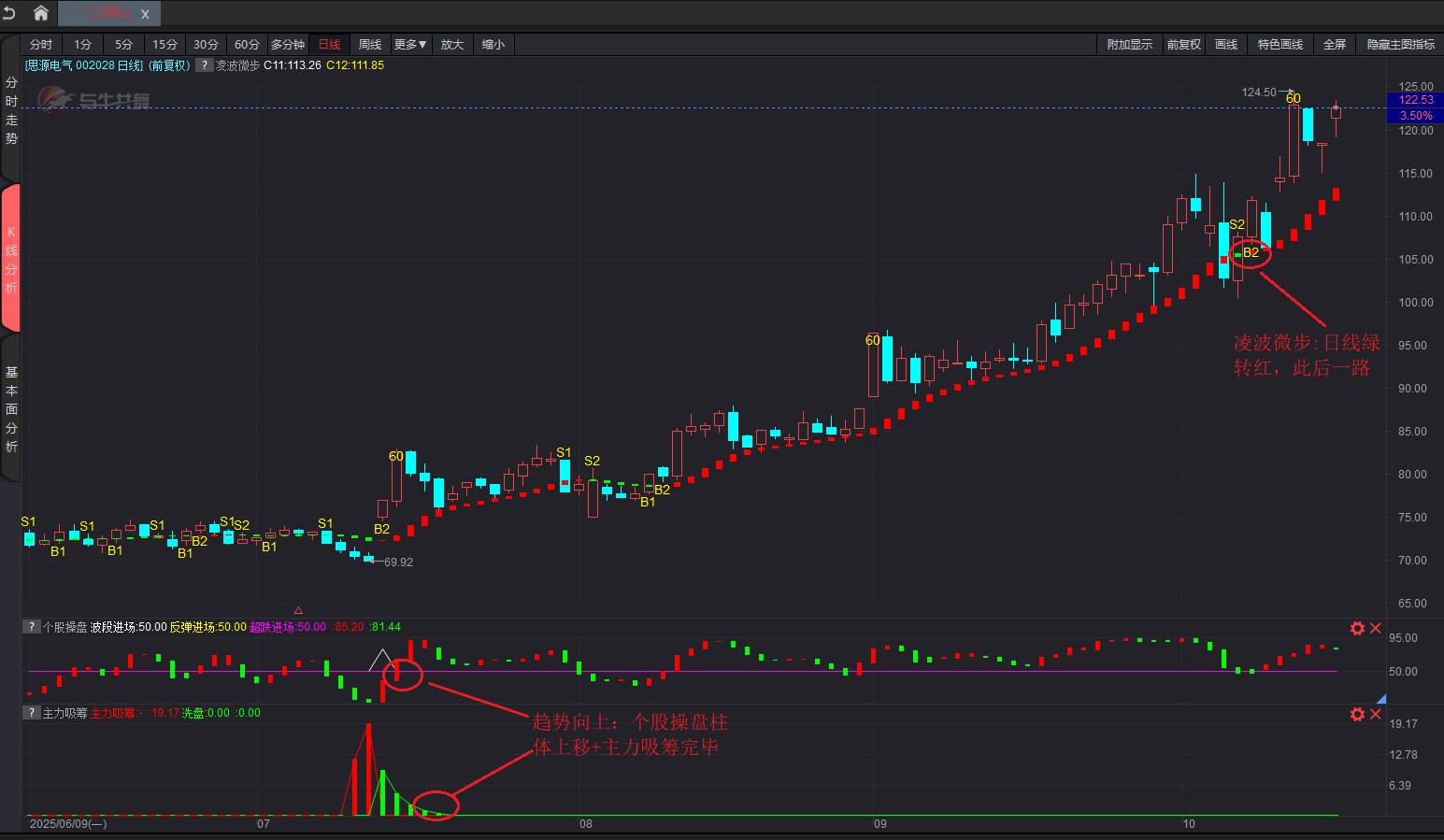The height and width of the screenshot is (840, 1444).
Task: Click the 08 month marker on timeline
Action: [586, 824]
